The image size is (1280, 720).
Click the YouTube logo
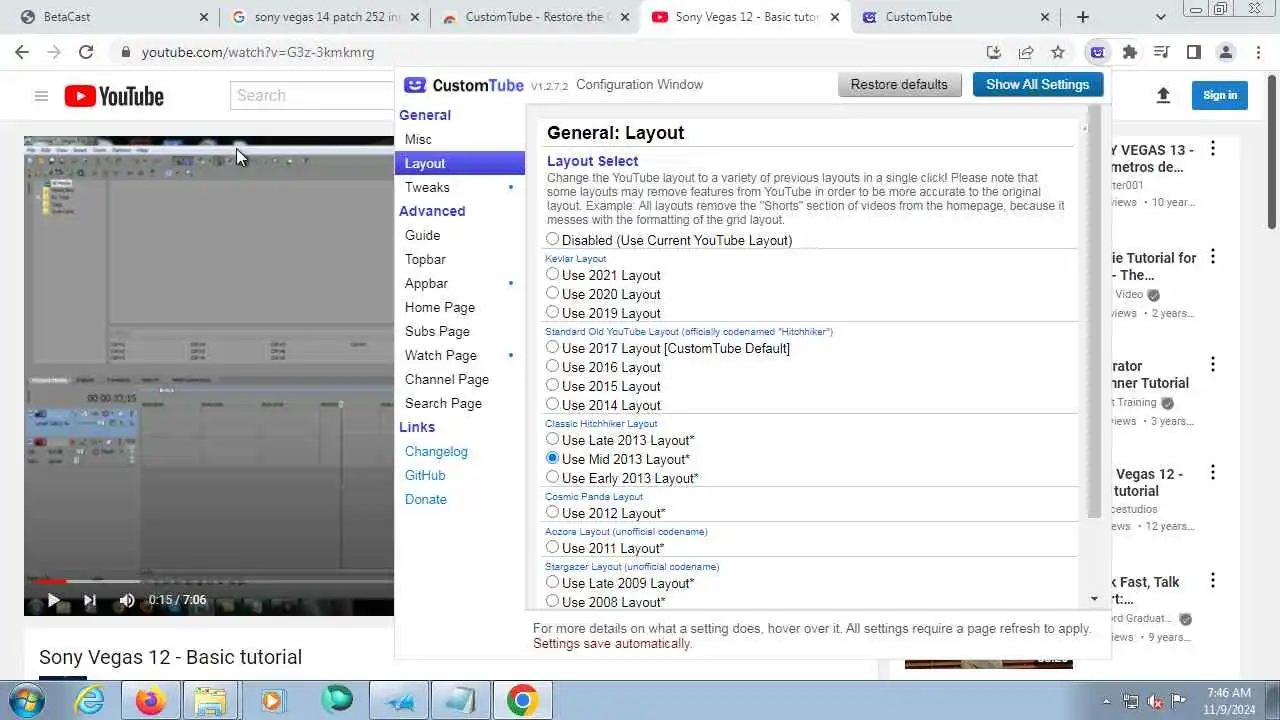click(x=114, y=96)
